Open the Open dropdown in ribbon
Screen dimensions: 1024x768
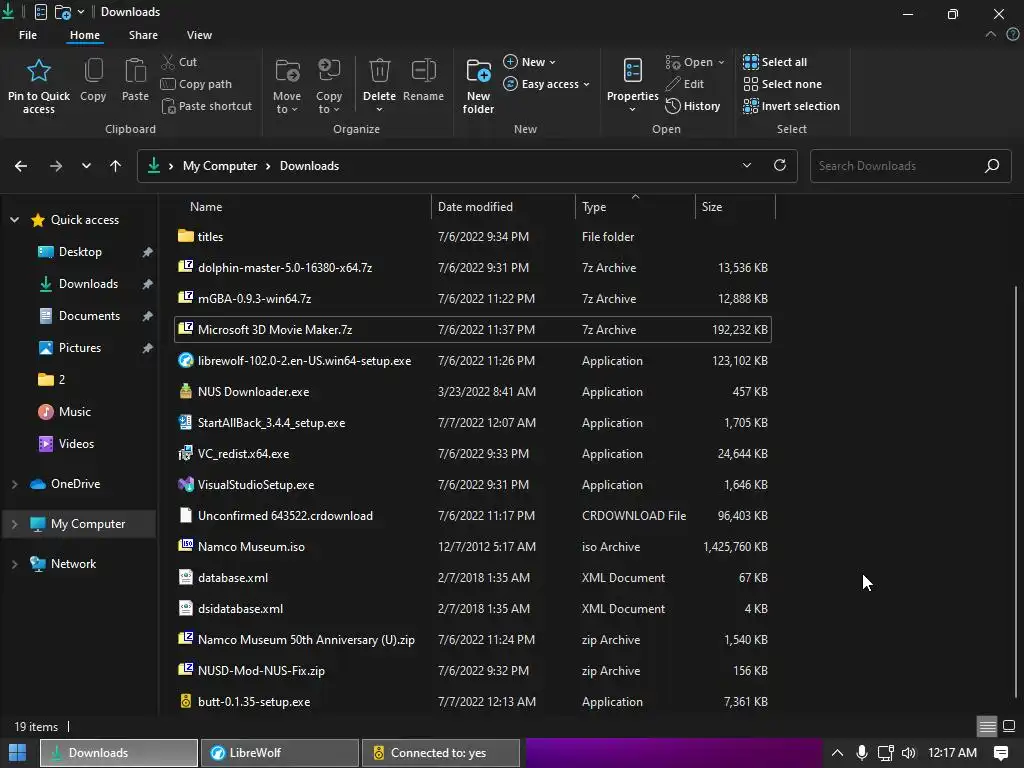(695, 62)
